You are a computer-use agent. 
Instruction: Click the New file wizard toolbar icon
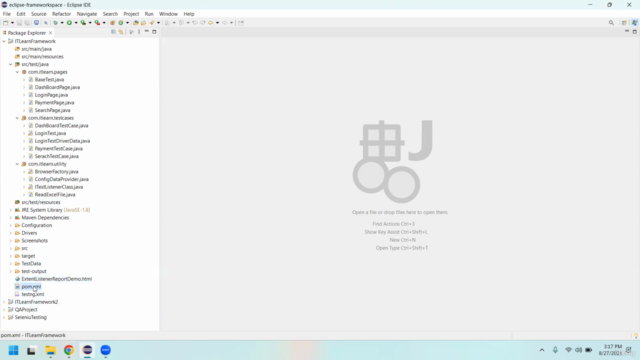tap(6, 23)
